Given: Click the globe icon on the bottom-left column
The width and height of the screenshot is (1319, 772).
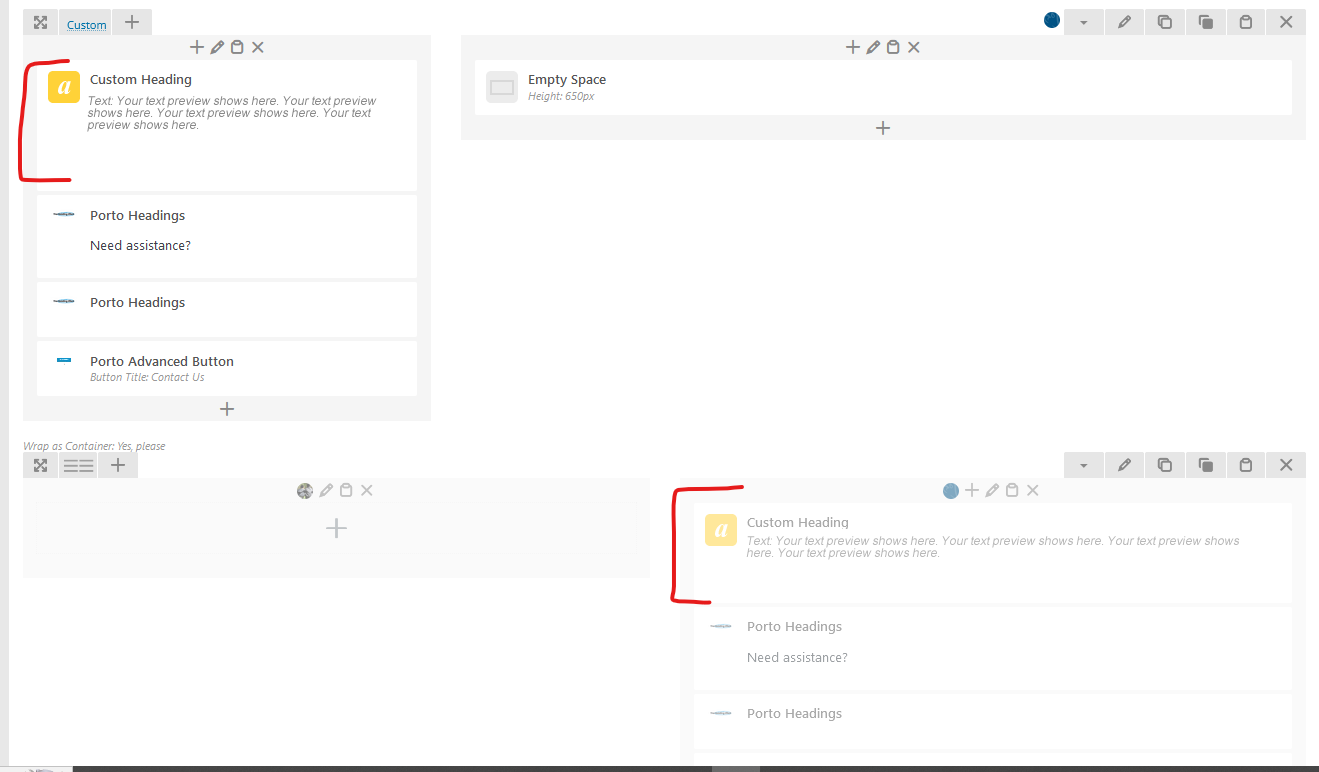Looking at the screenshot, I should click(x=305, y=490).
